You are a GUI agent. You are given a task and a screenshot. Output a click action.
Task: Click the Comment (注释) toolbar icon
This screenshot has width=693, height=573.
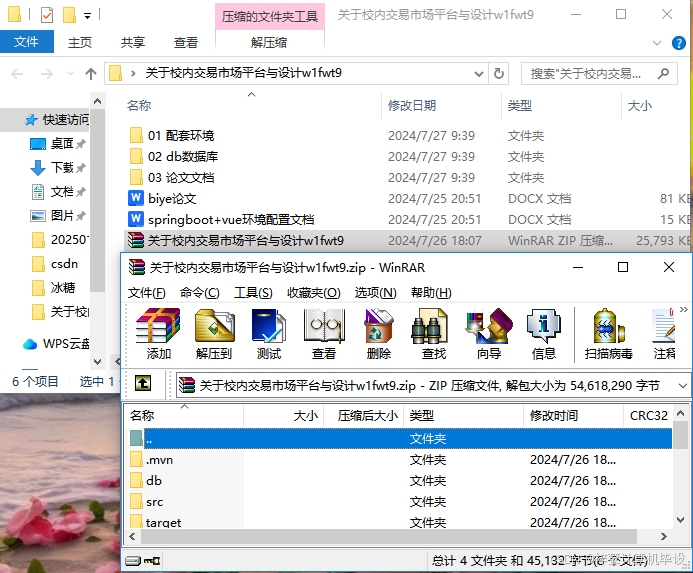pos(664,334)
